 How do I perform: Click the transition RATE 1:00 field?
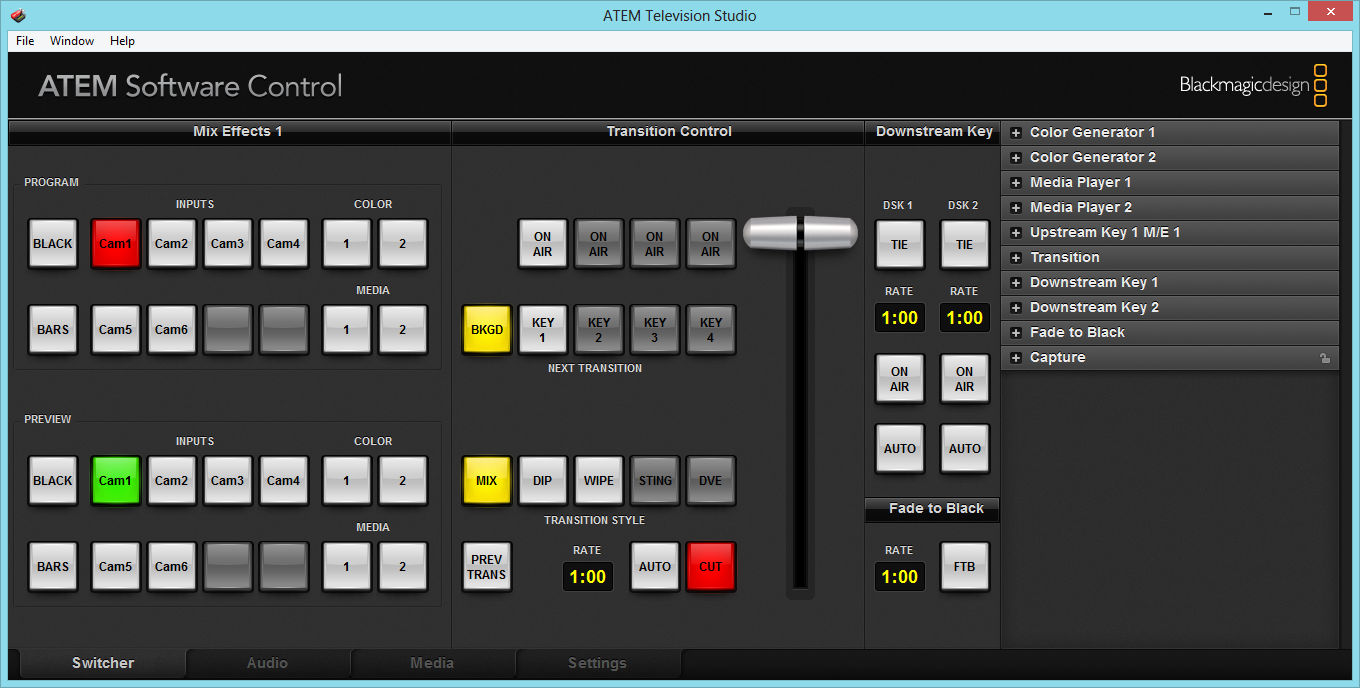[x=587, y=576]
